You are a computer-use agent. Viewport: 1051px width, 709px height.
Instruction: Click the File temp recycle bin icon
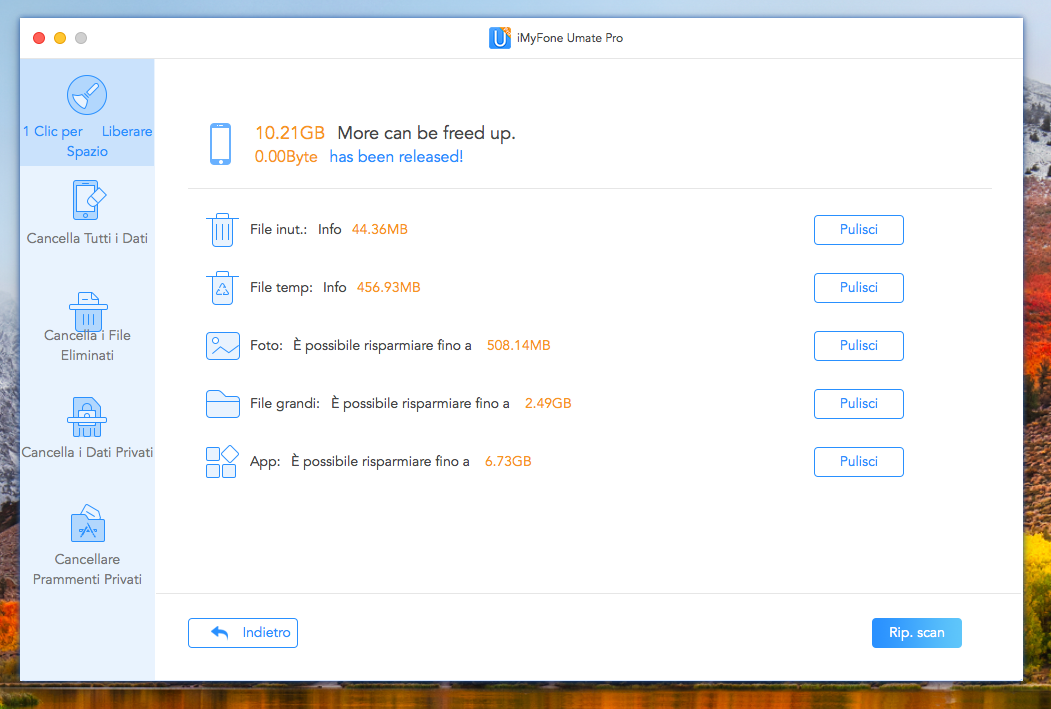[222, 287]
